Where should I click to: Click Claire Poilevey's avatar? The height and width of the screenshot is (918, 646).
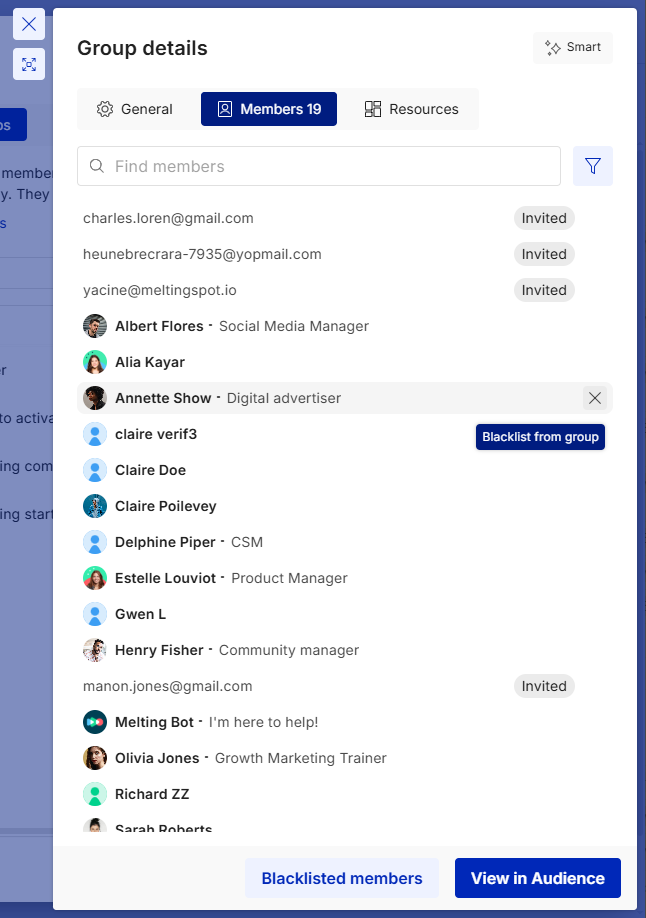(x=95, y=506)
